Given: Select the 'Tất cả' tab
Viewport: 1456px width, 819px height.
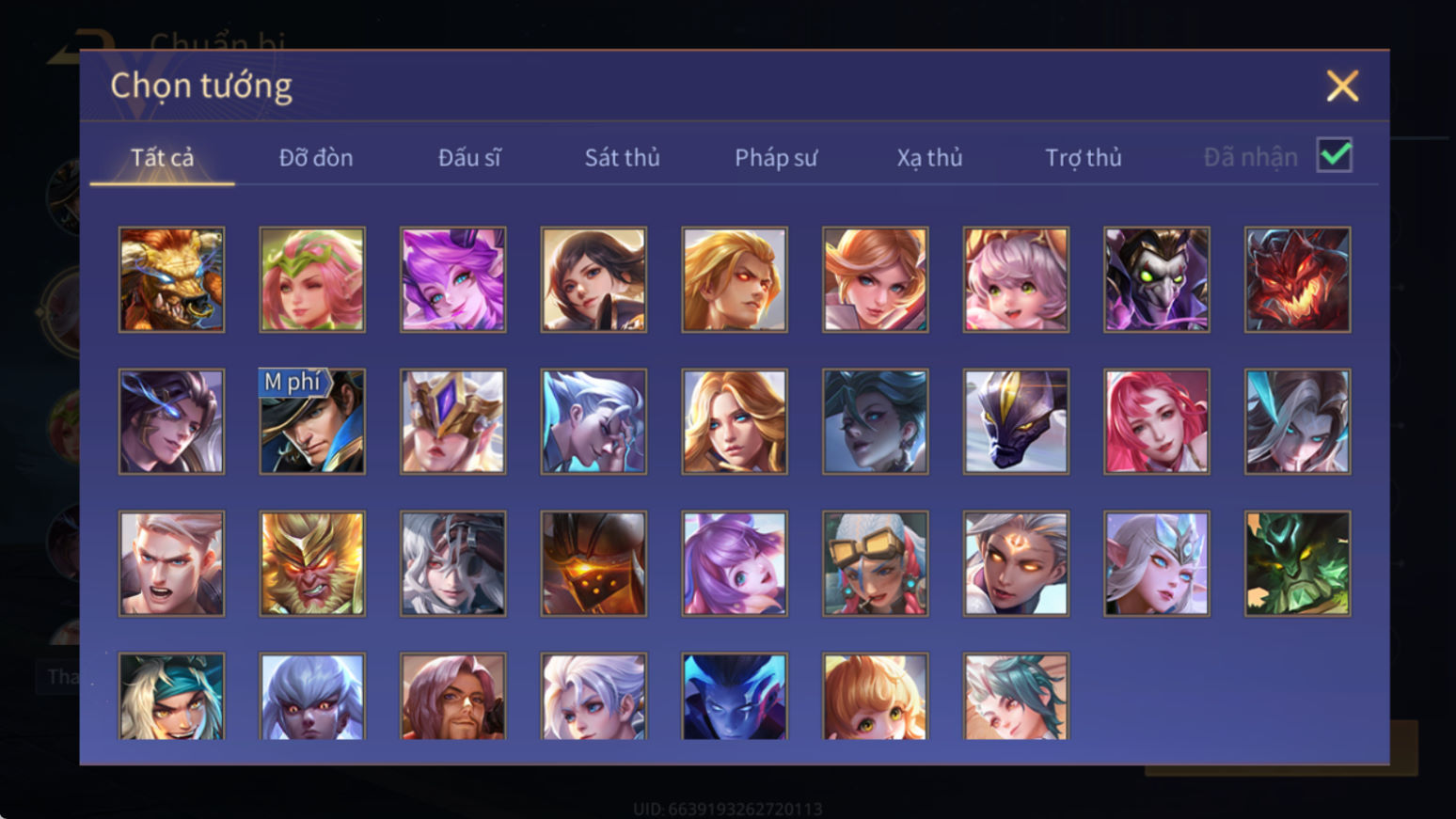Looking at the screenshot, I should [162, 157].
